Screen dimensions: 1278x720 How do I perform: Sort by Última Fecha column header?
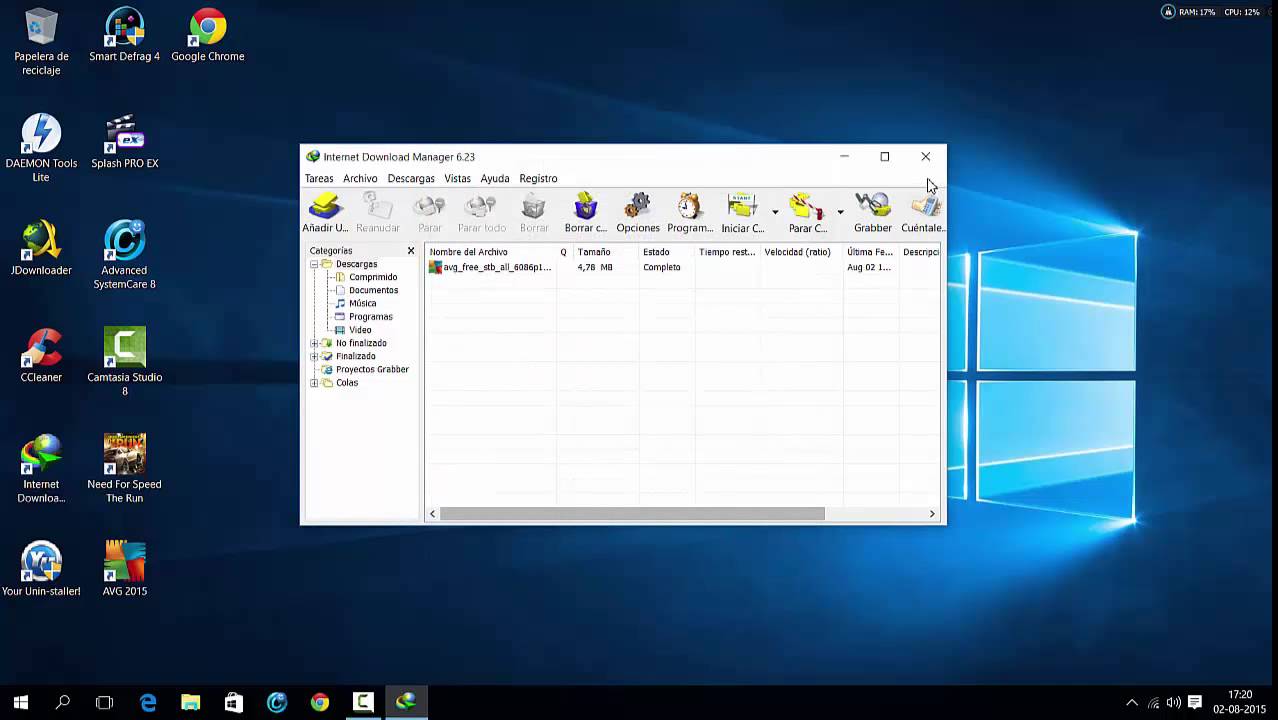(x=870, y=252)
